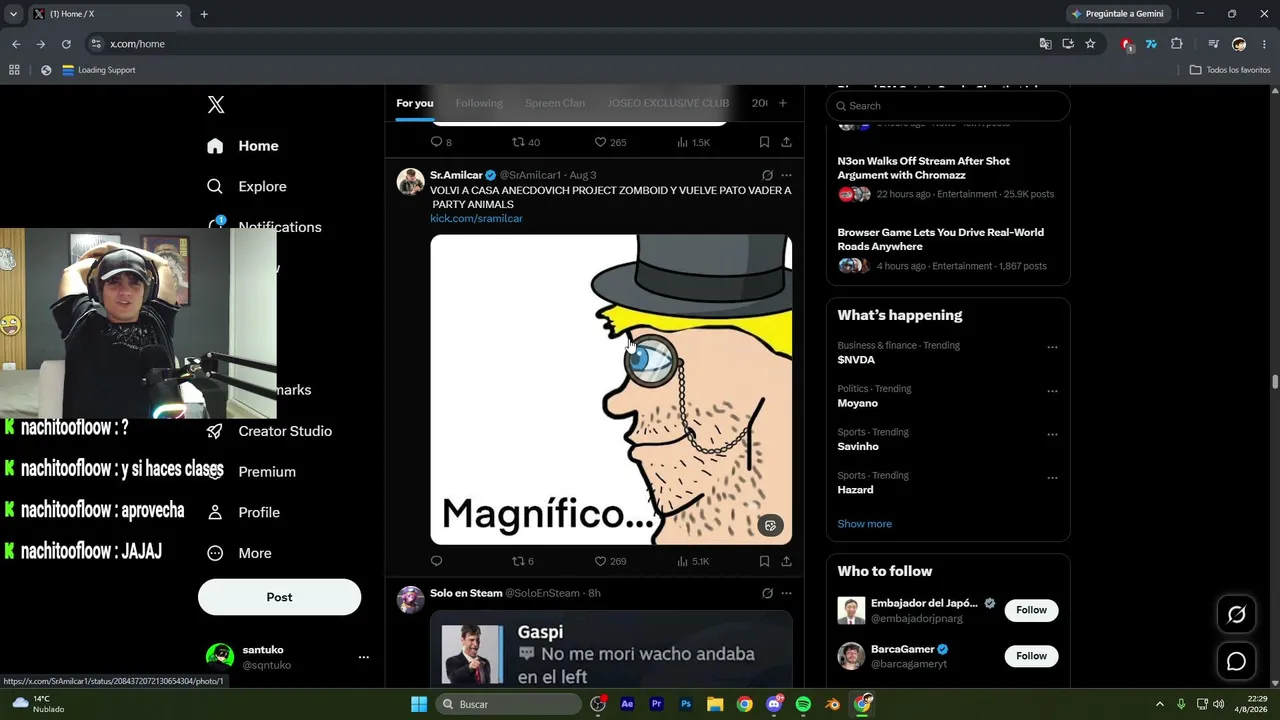
Task: Reload the page in Chrome
Action: (x=66, y=44)
